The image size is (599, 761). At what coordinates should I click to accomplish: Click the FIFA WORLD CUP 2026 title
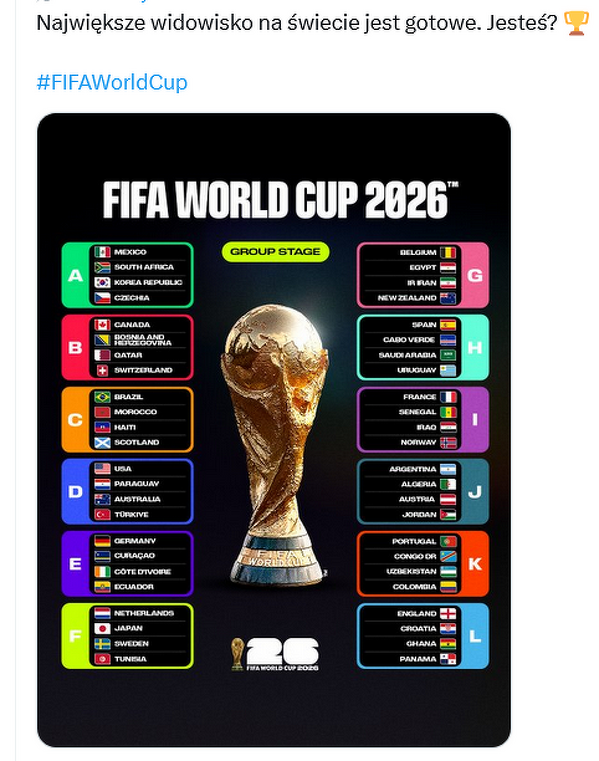[x=281, y=200]
